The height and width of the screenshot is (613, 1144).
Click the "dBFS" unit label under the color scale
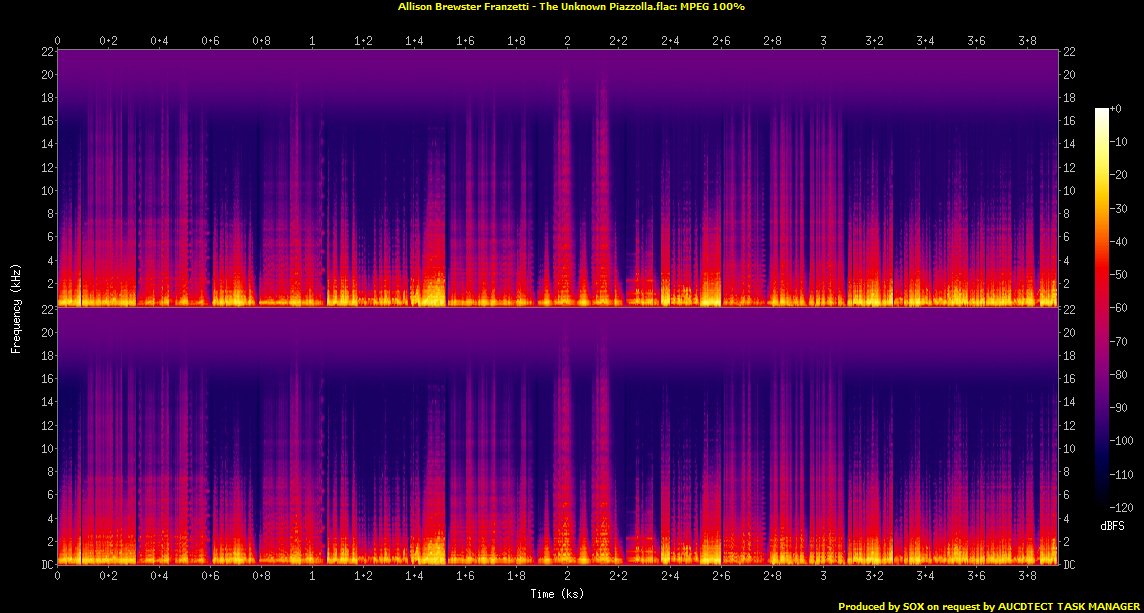click(x=1112, y=525)
